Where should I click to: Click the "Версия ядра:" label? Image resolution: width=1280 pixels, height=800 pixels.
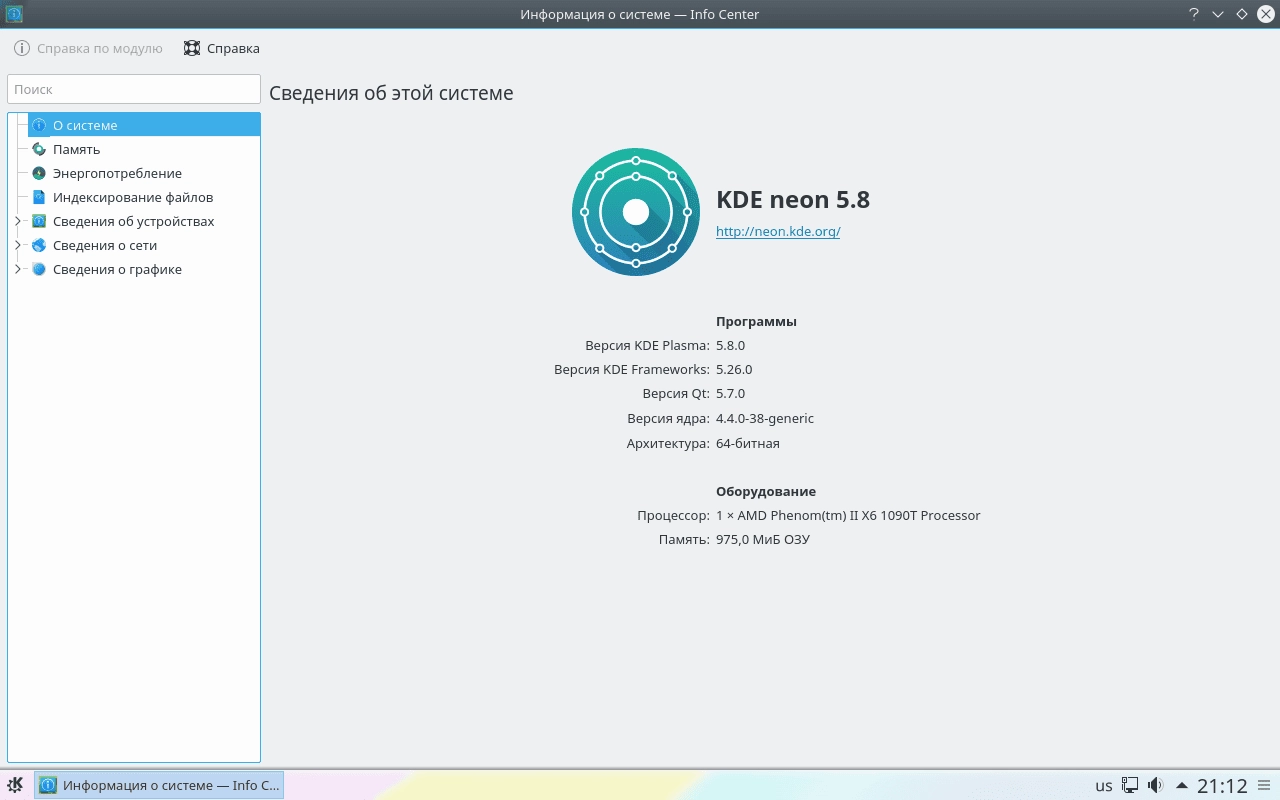coord(669,418)
